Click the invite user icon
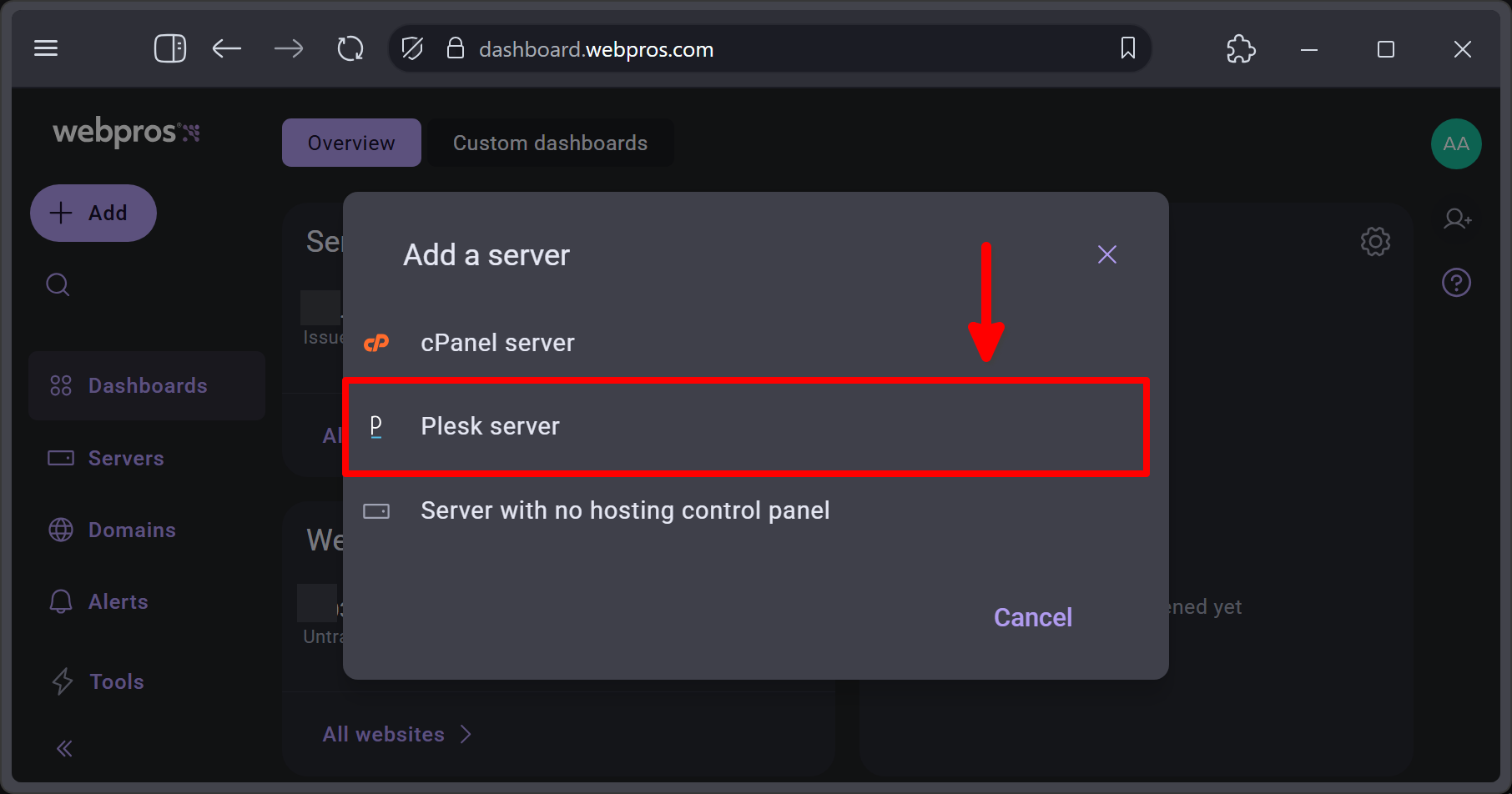 pos(1457,219)
